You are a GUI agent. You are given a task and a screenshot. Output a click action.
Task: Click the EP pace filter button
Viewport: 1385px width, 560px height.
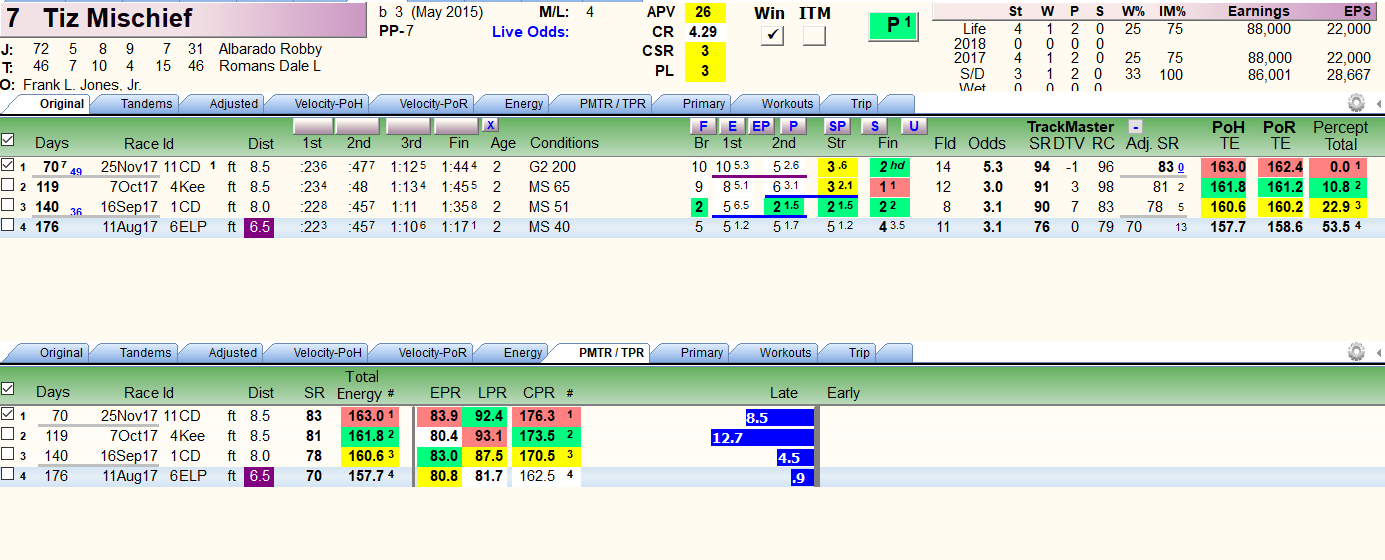pyautogui.click(x=762, y=126)
